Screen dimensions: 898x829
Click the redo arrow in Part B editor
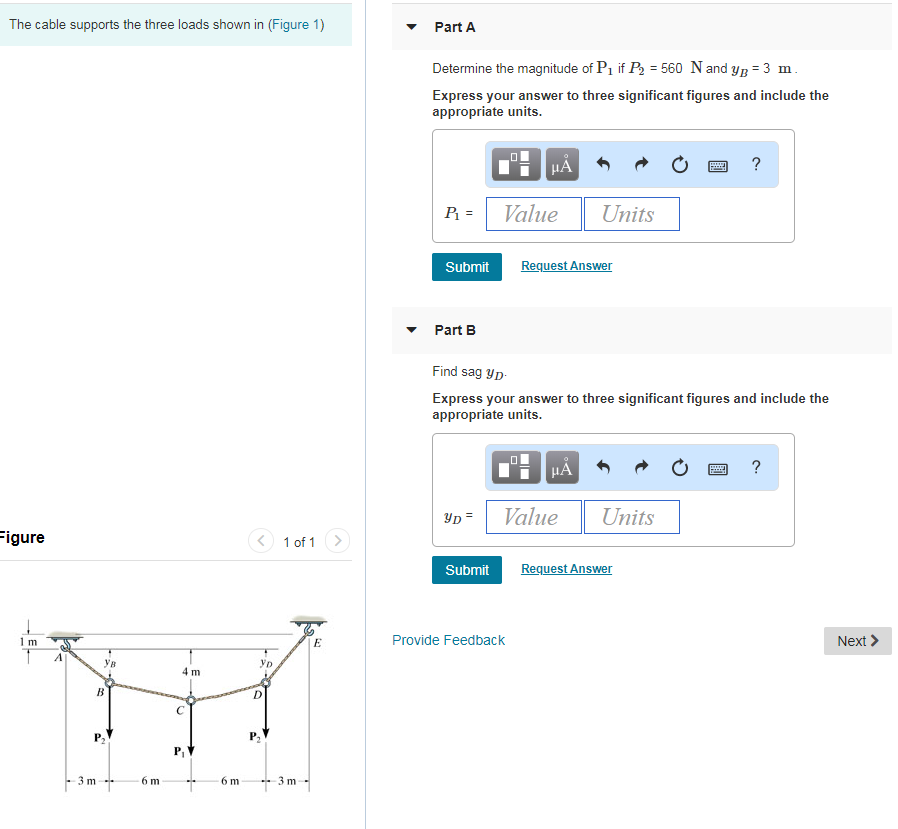pos(640,467)
